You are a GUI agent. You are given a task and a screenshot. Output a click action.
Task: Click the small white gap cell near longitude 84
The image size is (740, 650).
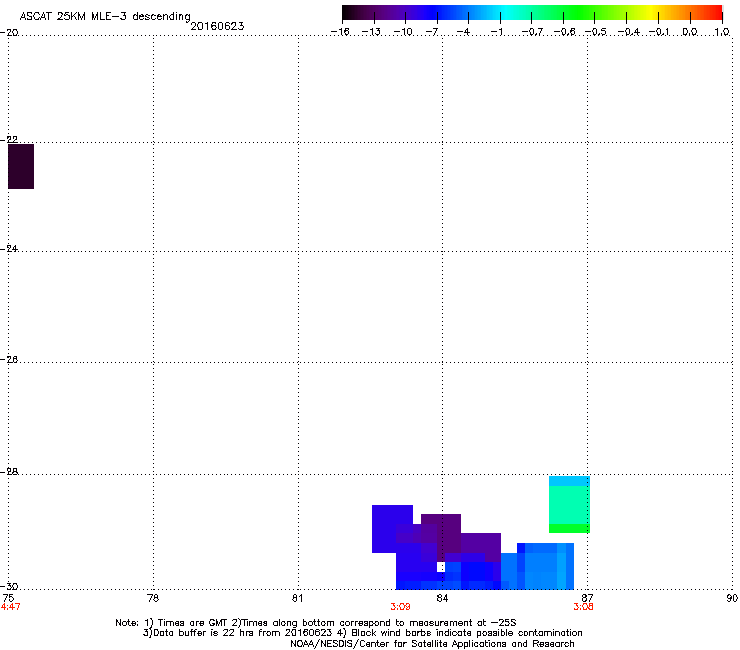click(x=441, y=566)
